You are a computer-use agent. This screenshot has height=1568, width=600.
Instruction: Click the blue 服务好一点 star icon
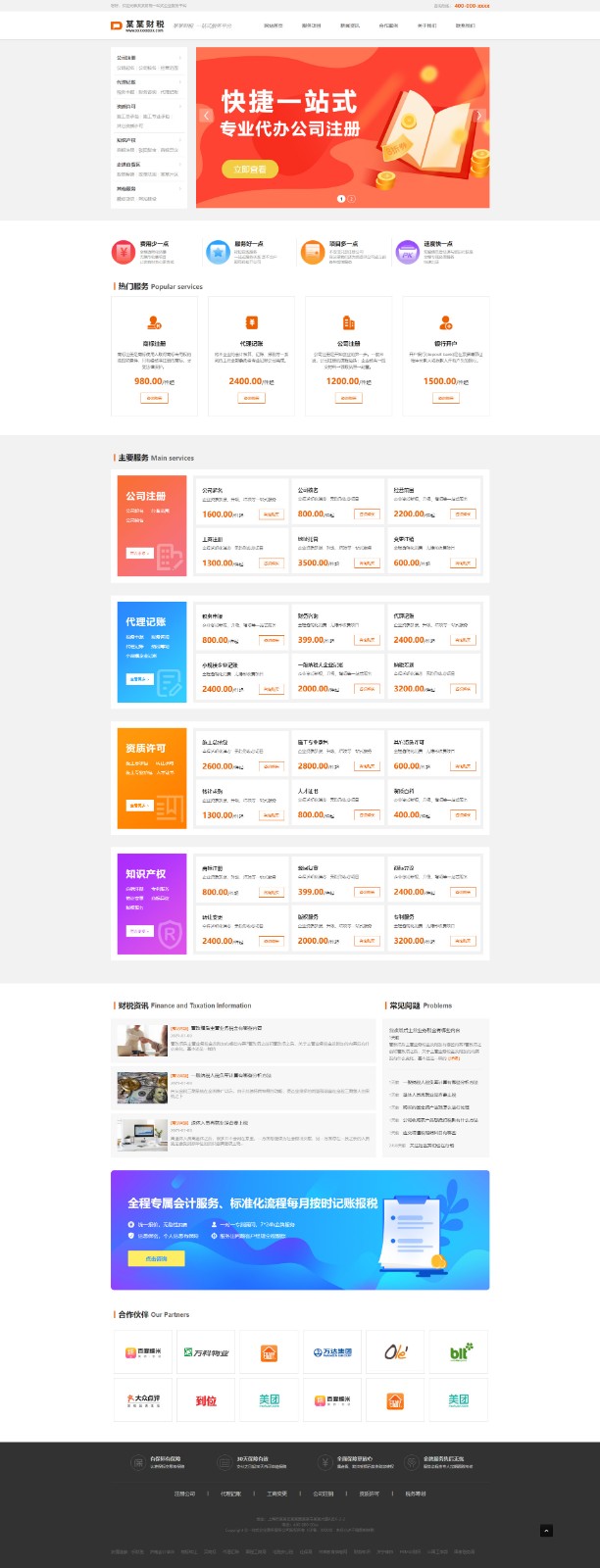pyautogui.click(x=217, y=253)
